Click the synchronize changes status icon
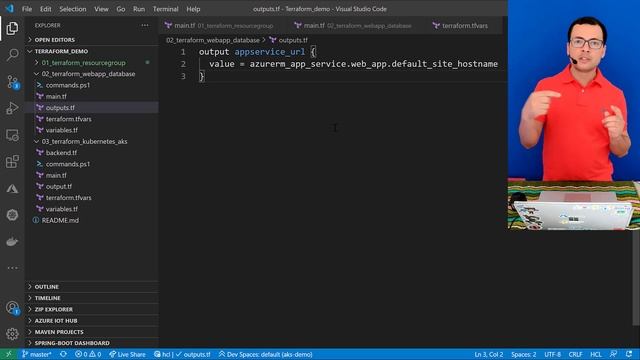Image resolution: width=640 pixels, height=360 pixels. (63, 354)
